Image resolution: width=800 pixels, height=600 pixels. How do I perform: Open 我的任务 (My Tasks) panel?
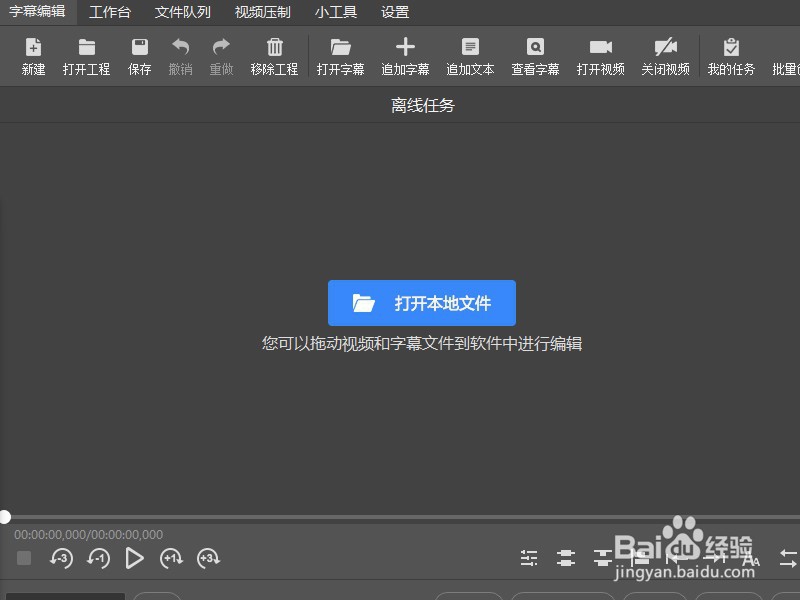[x=731, y=55]
